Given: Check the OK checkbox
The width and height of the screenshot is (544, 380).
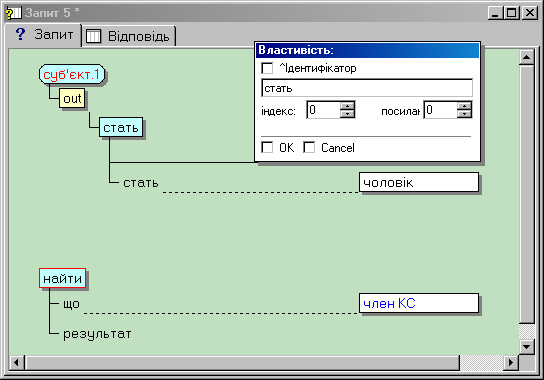Looking at the screenshot, I should [267, 147].
